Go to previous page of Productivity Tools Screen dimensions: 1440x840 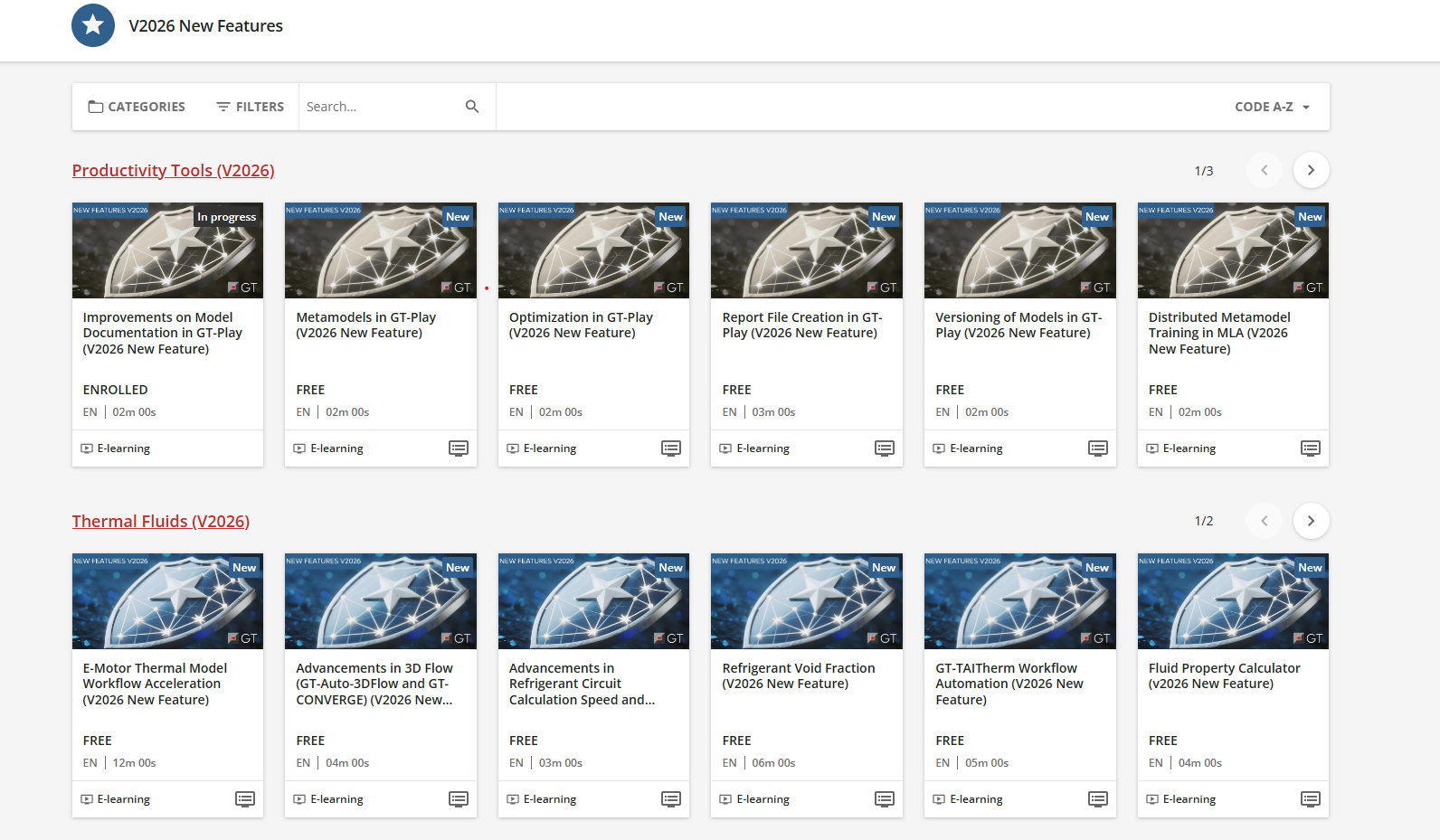pyautogui.click(x=1265, y=170)
